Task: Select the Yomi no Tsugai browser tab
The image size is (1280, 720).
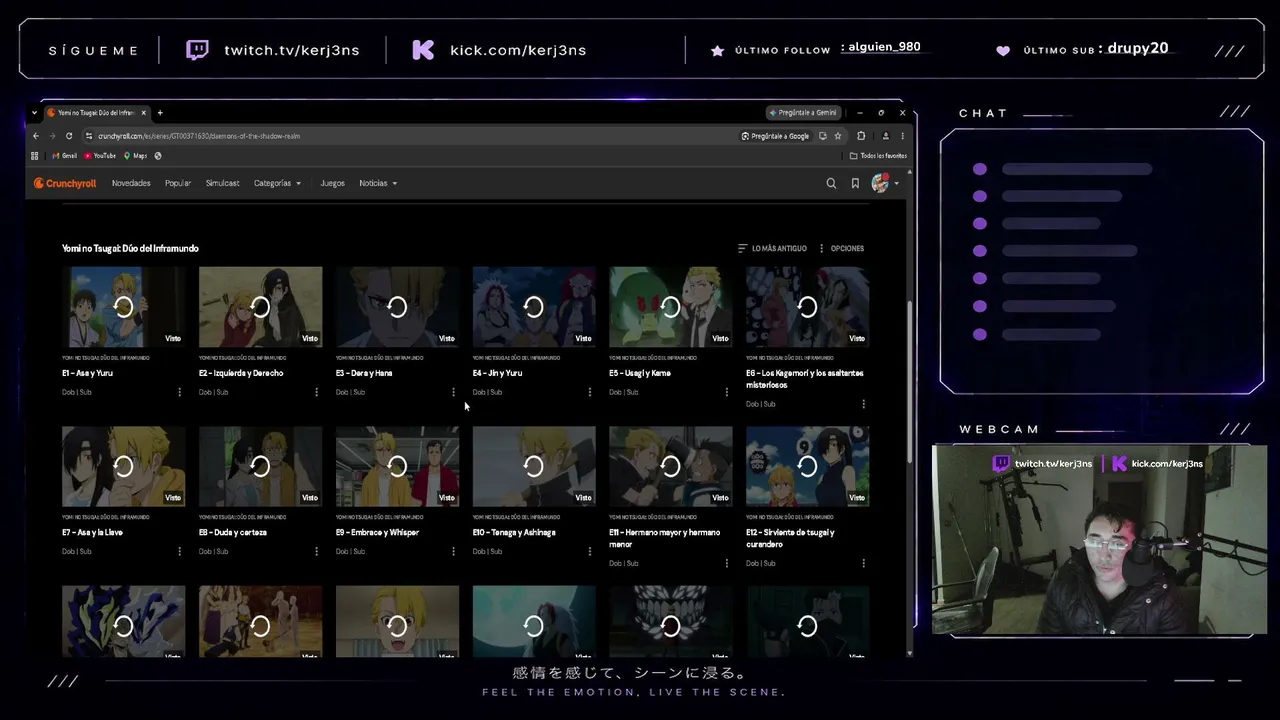Action: (98, 113)
